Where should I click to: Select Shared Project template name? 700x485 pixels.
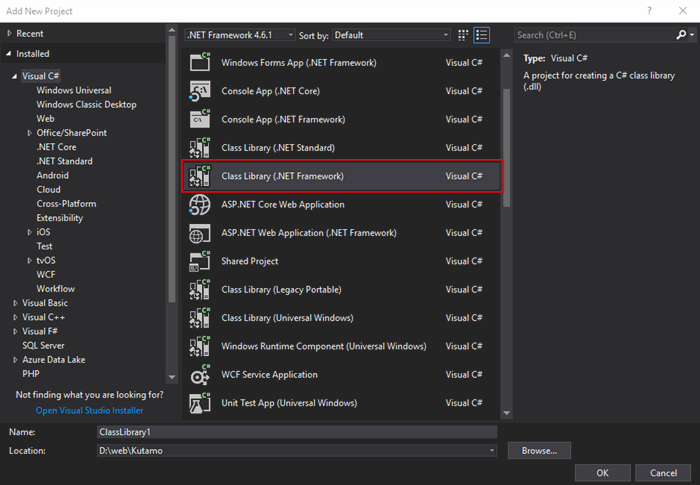point(250,261)
